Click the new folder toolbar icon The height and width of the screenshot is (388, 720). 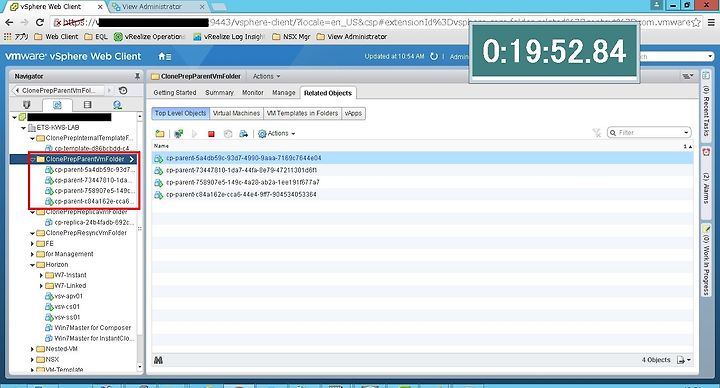pos(160,134)
